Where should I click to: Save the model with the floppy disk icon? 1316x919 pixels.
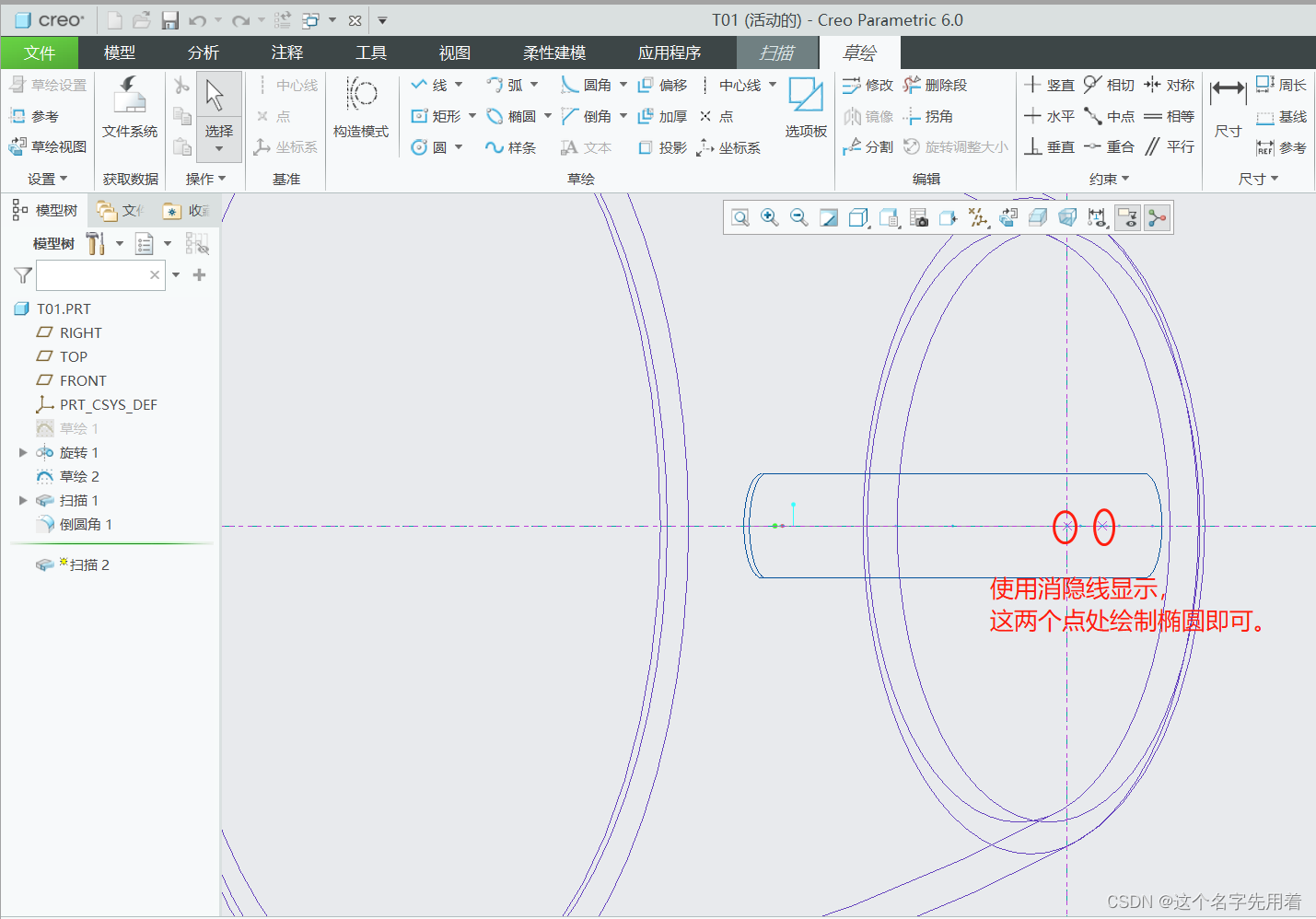(169, 20)
